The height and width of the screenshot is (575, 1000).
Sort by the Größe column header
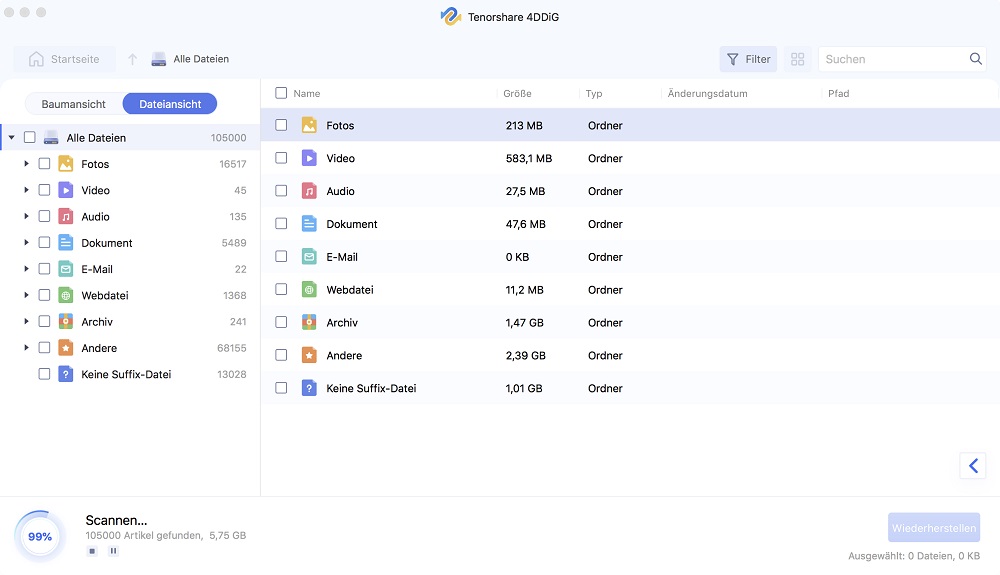tap(517, 94)
